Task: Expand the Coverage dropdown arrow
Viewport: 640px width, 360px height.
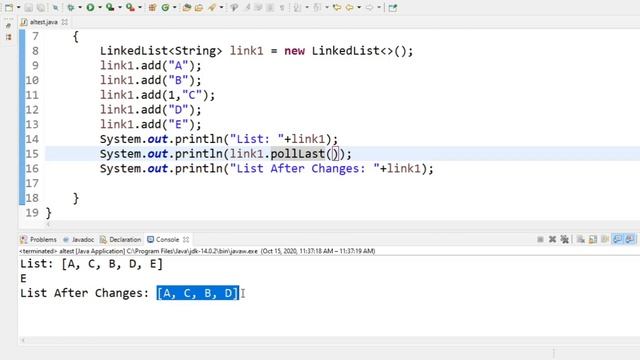Action: click(x=120, y=7)
